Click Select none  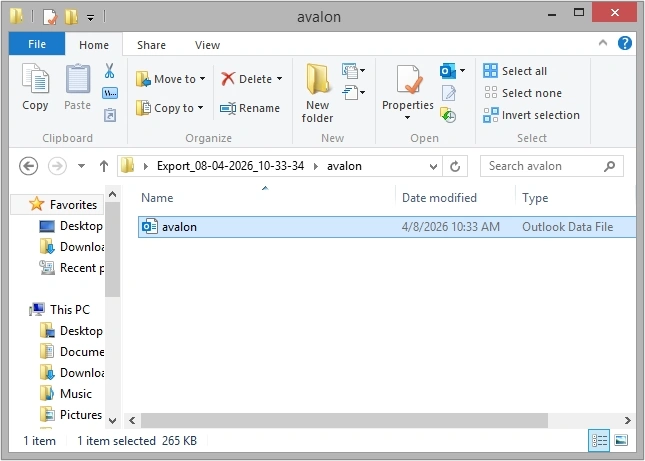coord(522,93)
